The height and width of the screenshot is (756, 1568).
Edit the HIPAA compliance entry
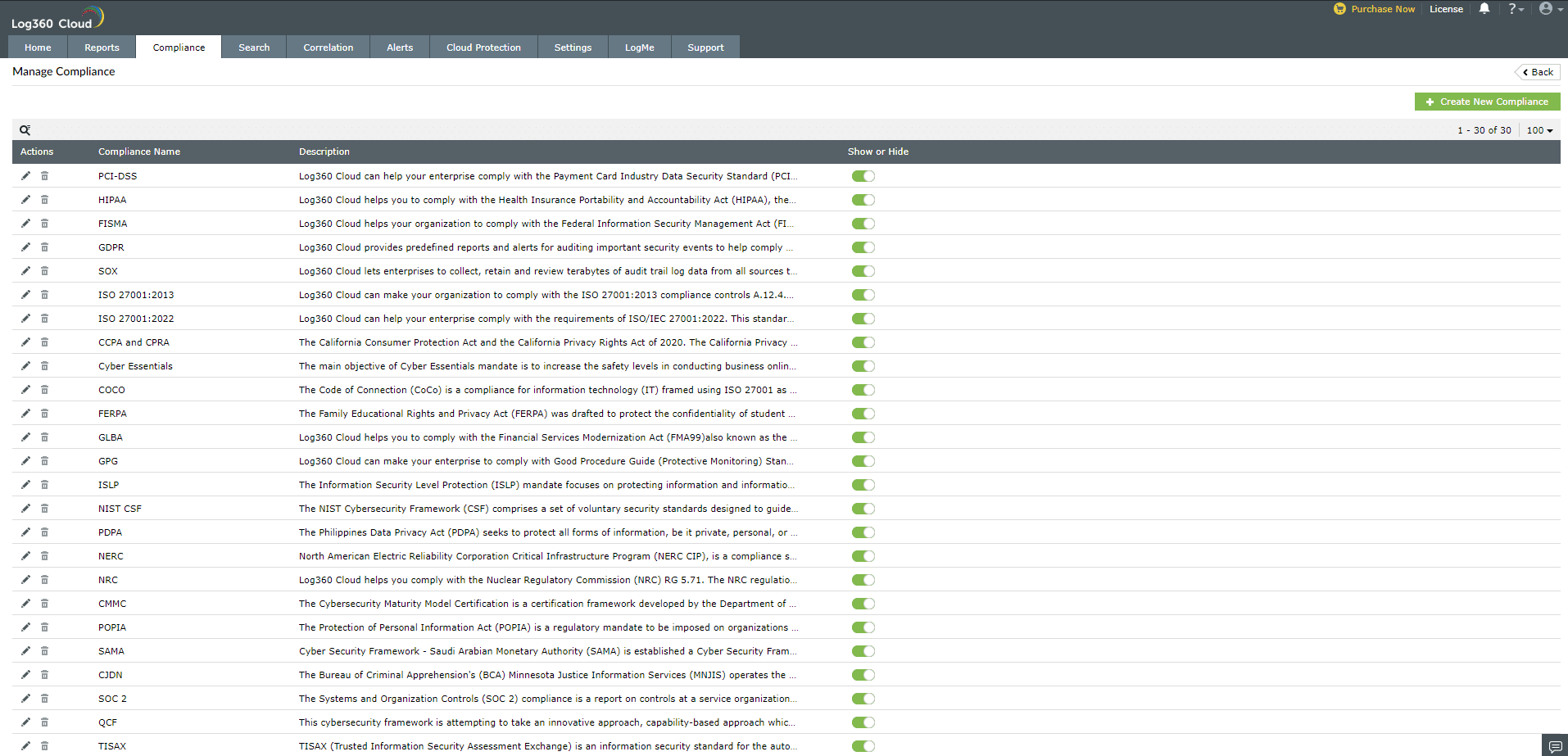[25, 200]
